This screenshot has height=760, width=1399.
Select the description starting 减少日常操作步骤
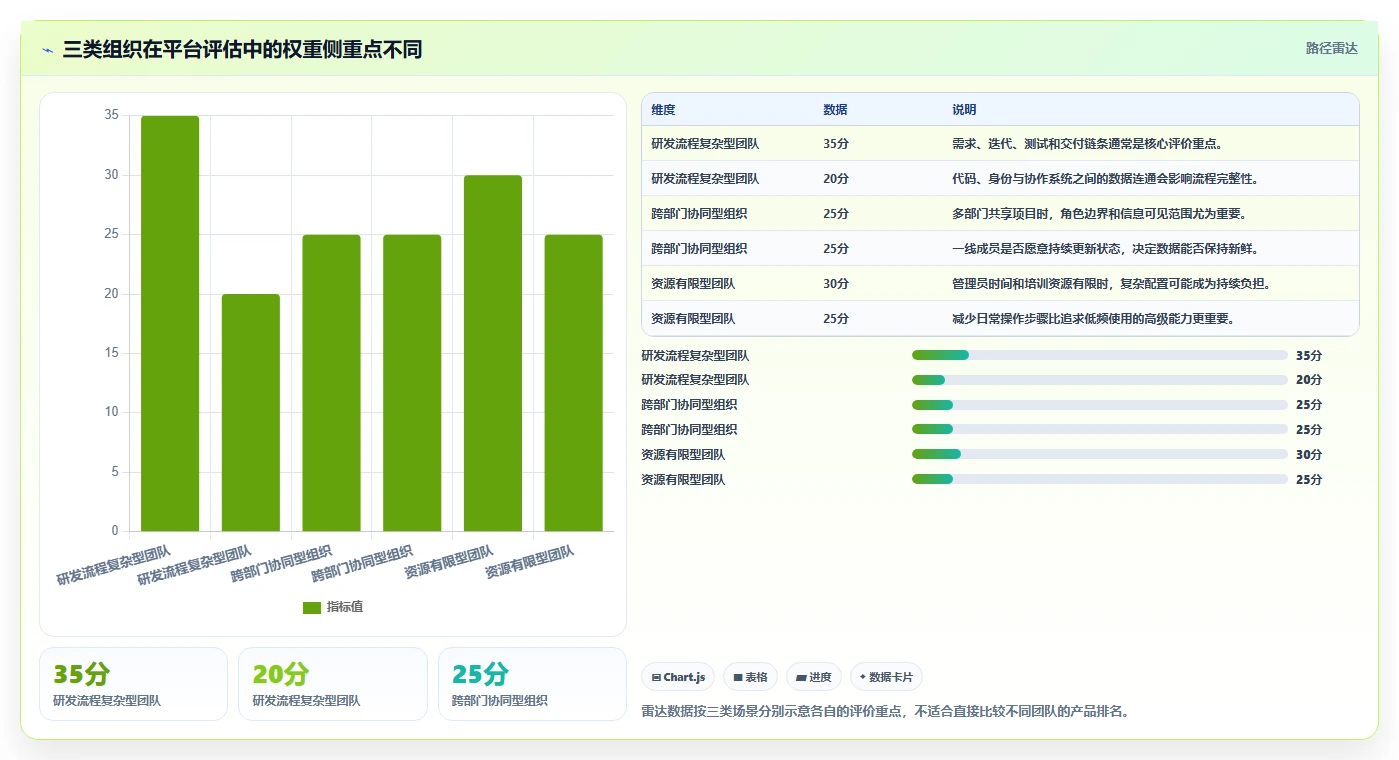(x=1093, y=319)
